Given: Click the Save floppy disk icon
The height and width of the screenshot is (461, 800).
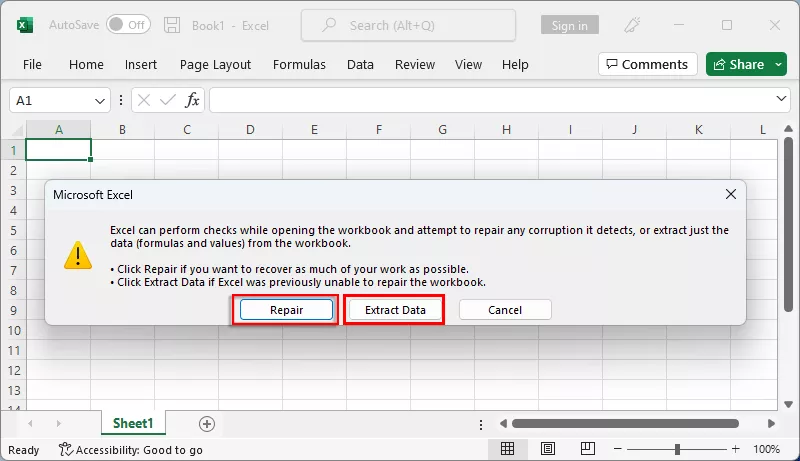Looking at the screenshot, I should [x=172, y=24].
